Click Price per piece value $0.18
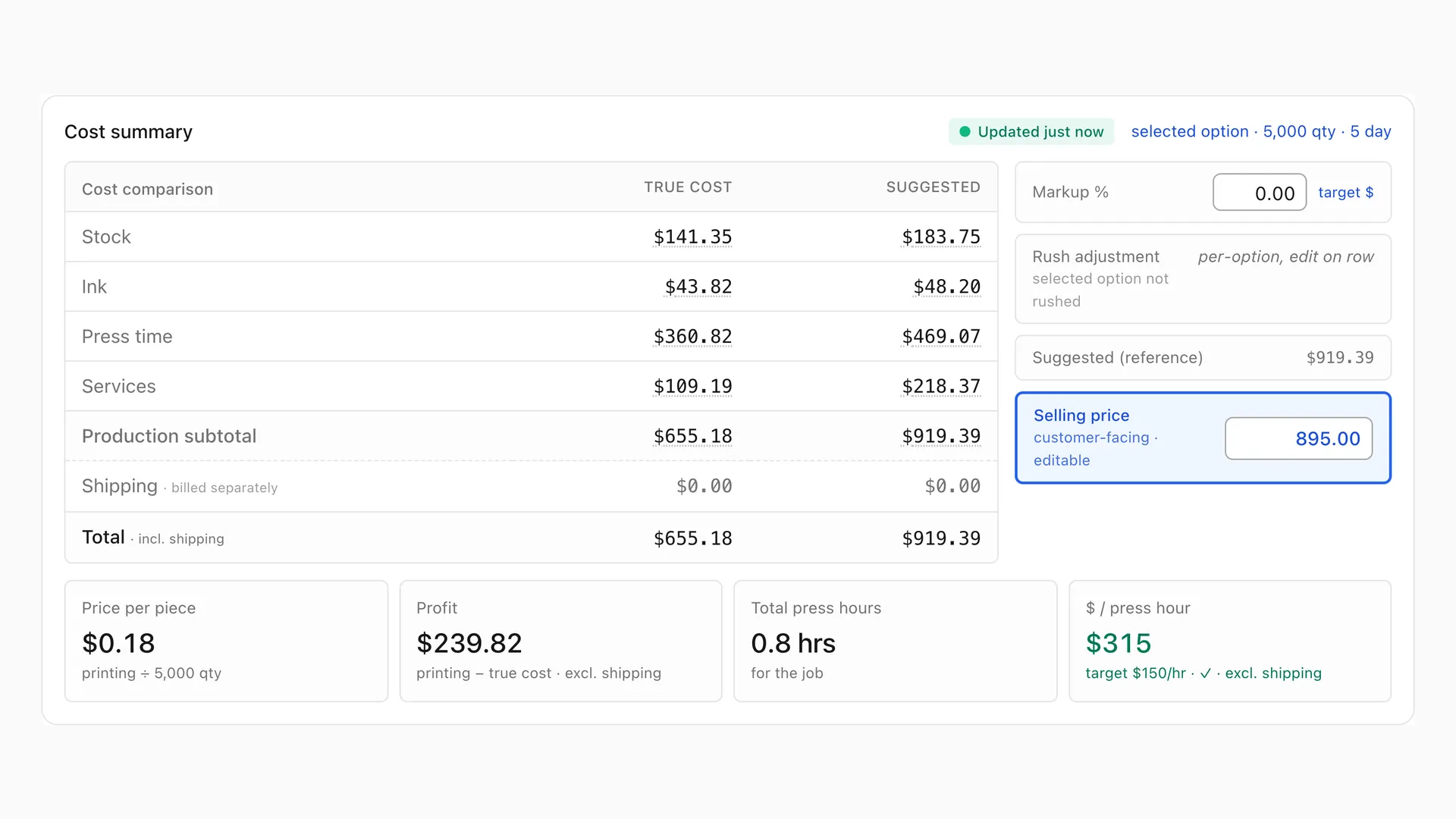The width and height of the screenshot is (1456, 819). (118, 643)
